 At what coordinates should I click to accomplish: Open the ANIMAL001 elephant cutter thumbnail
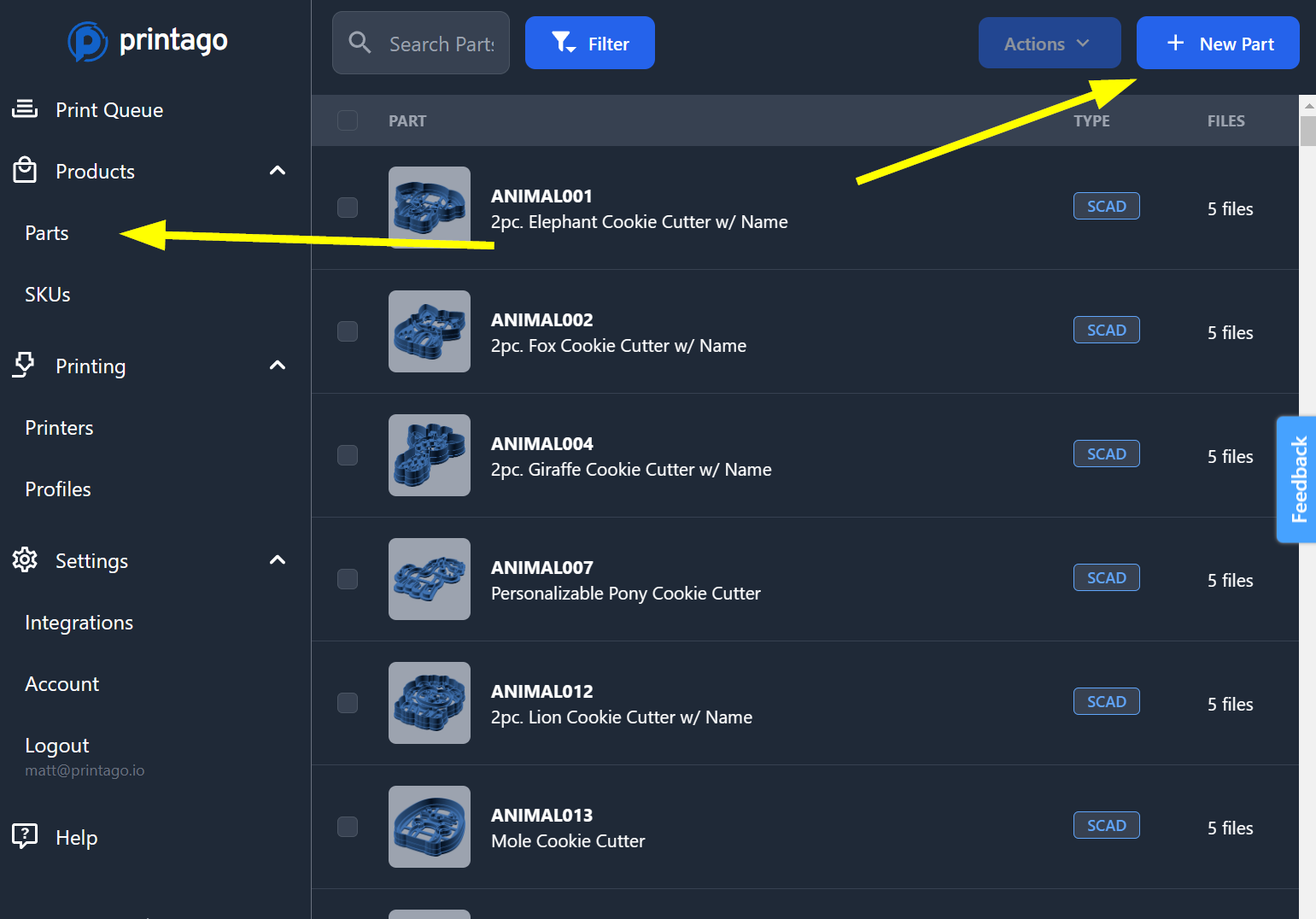pos(430,208)
